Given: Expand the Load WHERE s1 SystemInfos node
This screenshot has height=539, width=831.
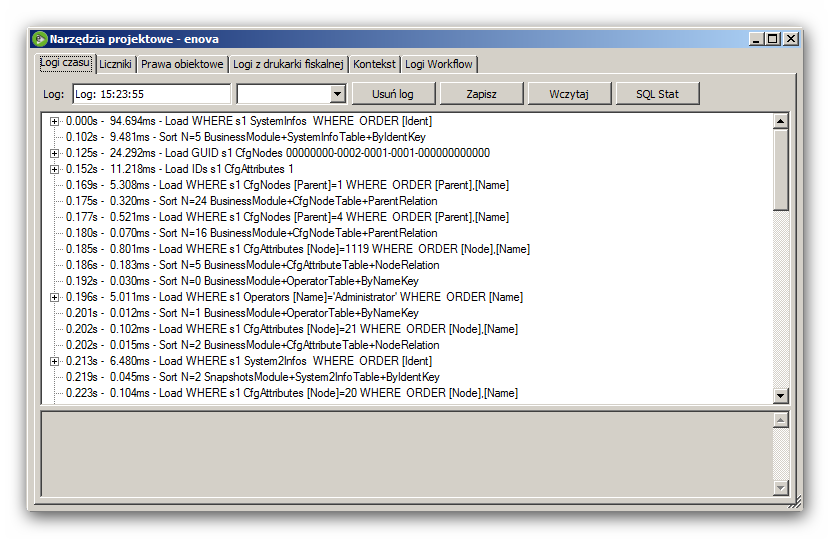Looking at the screenshot, I should [x=54, y=121].
